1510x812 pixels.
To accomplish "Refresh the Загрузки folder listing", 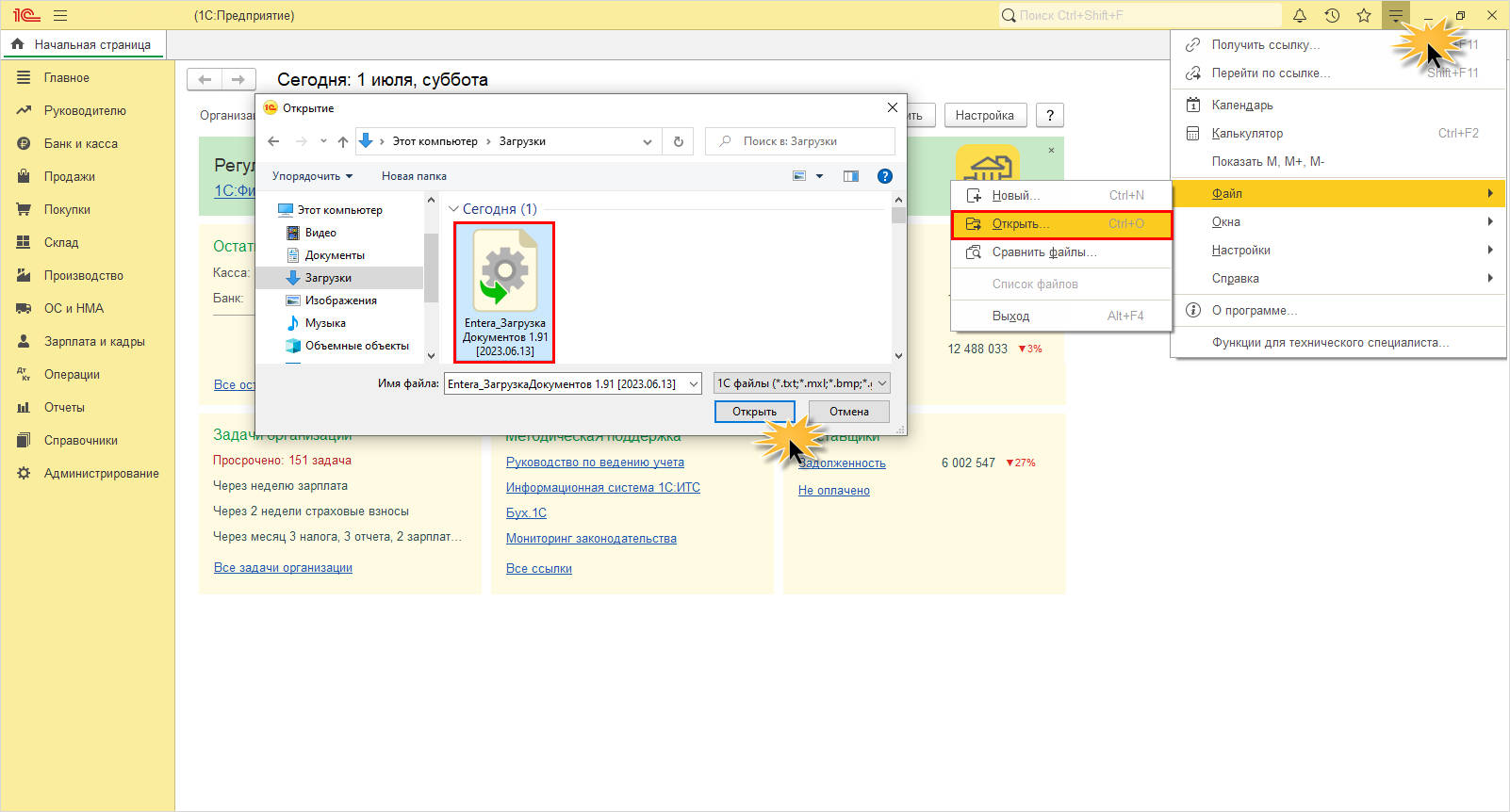I will 679,141.
